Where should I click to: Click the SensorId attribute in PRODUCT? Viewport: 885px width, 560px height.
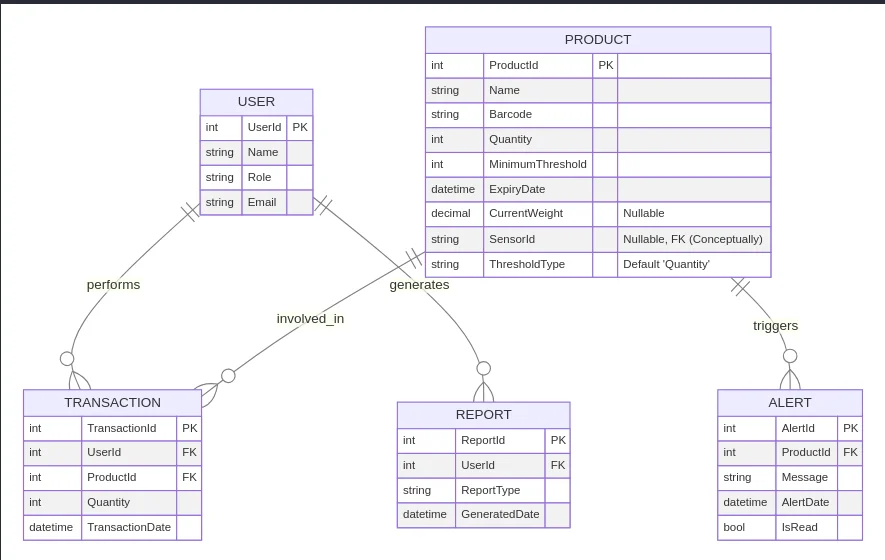point(512,239)
